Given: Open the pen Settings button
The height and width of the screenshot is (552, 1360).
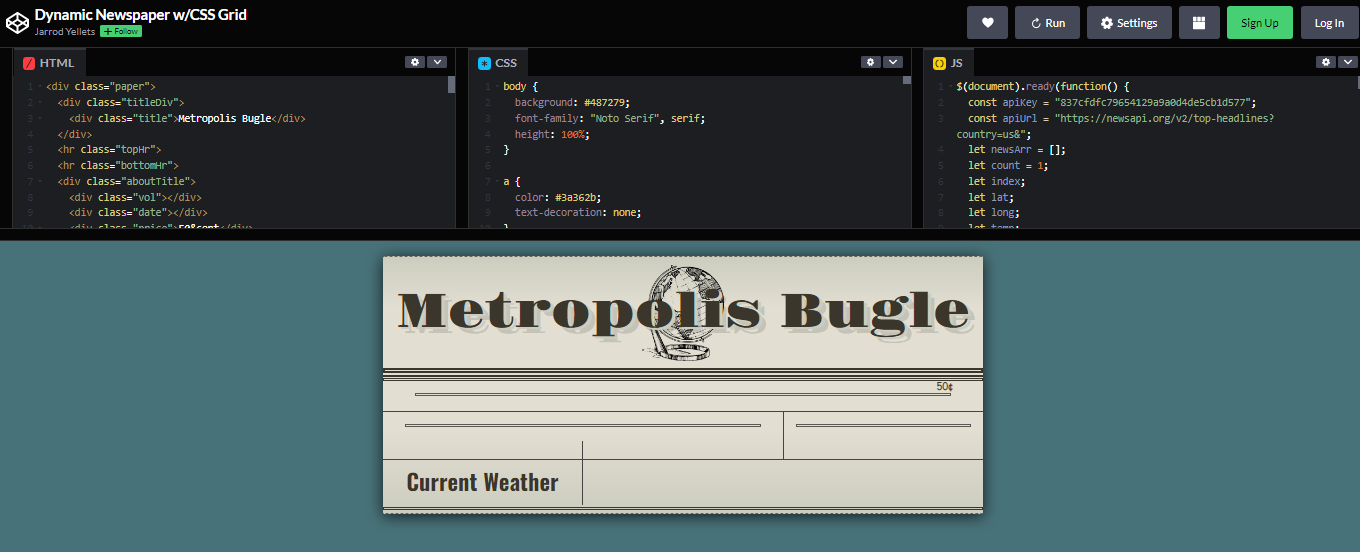Looking at the screenshot, I should (x=1129, y=23).
